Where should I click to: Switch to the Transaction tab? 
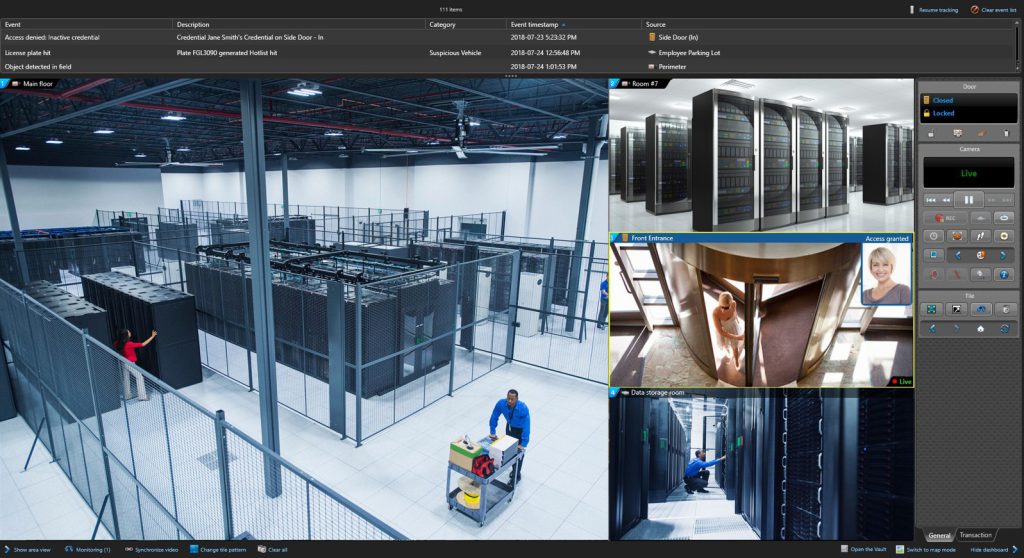pos(975,535)
